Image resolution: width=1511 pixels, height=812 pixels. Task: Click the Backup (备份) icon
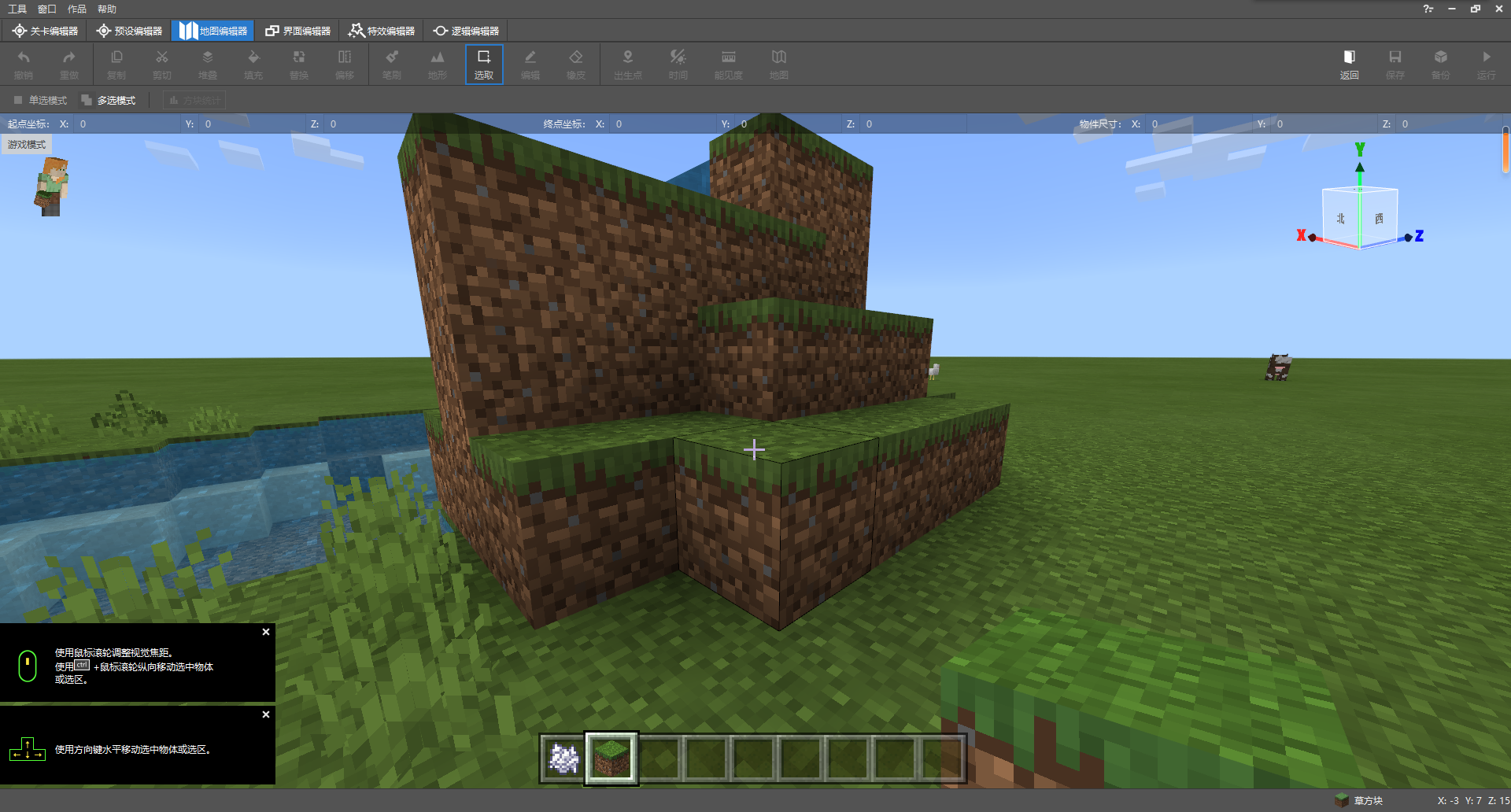[x=1441, y=64]
